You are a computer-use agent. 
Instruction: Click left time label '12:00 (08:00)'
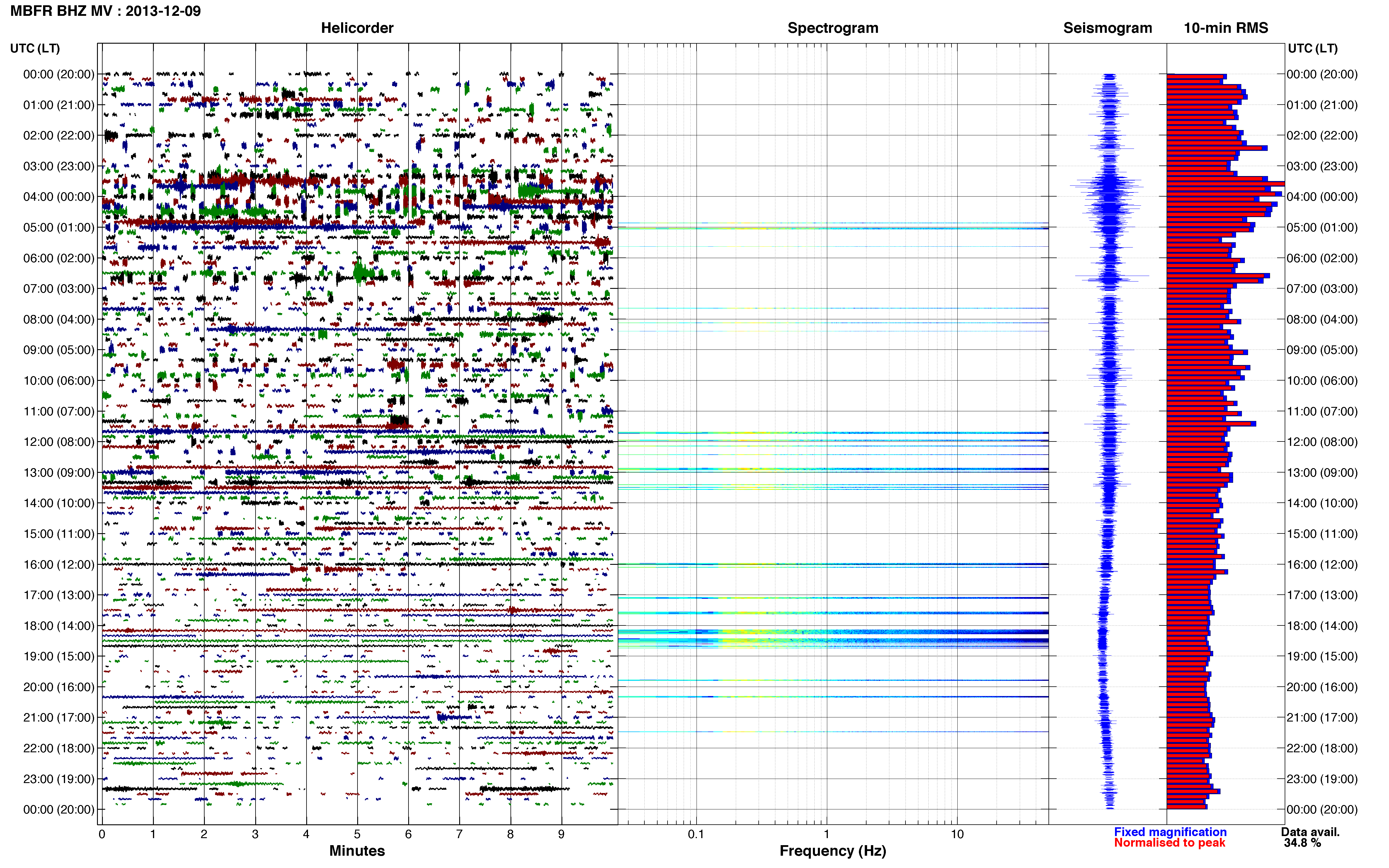pos(59,442)
